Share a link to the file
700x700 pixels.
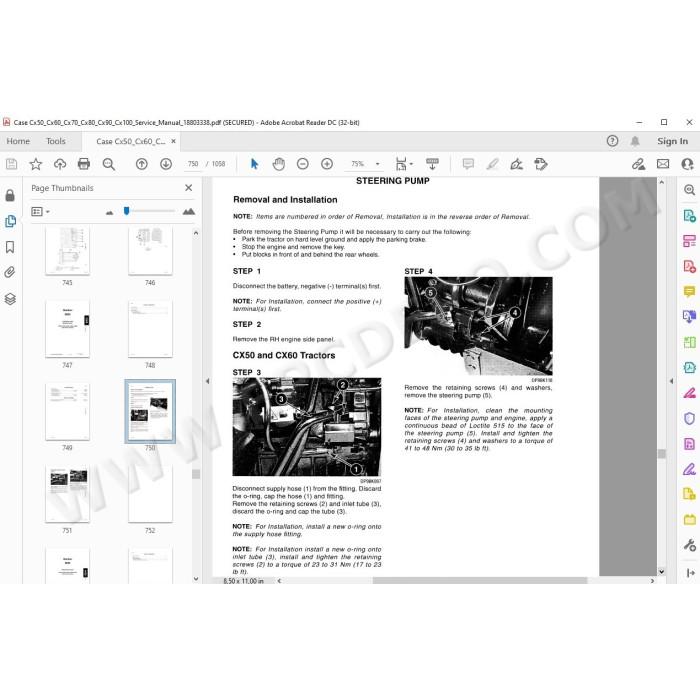pos(638,164)
